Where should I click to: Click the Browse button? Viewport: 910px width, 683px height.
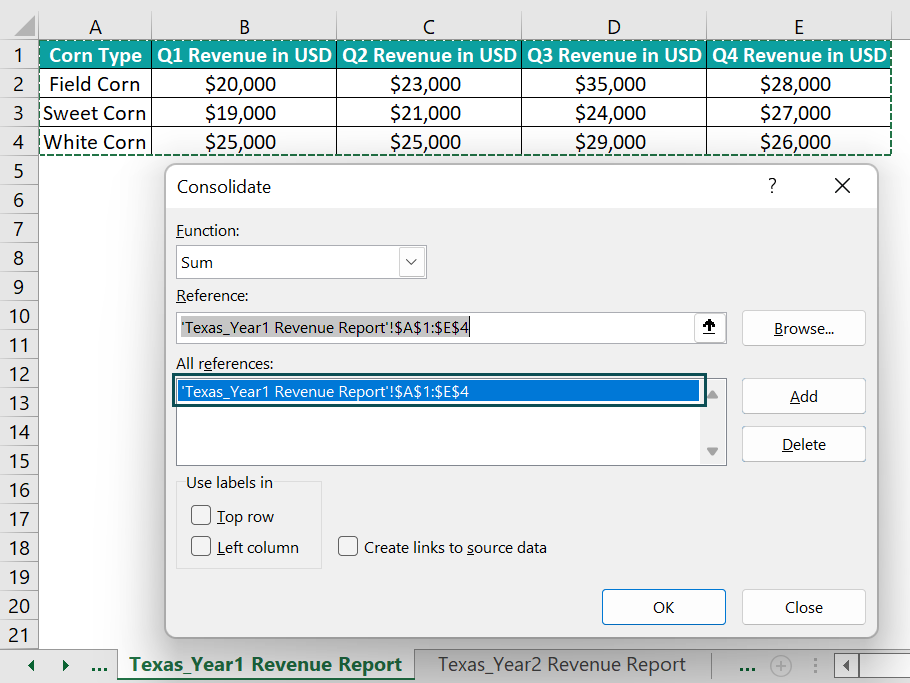(803, 327)
